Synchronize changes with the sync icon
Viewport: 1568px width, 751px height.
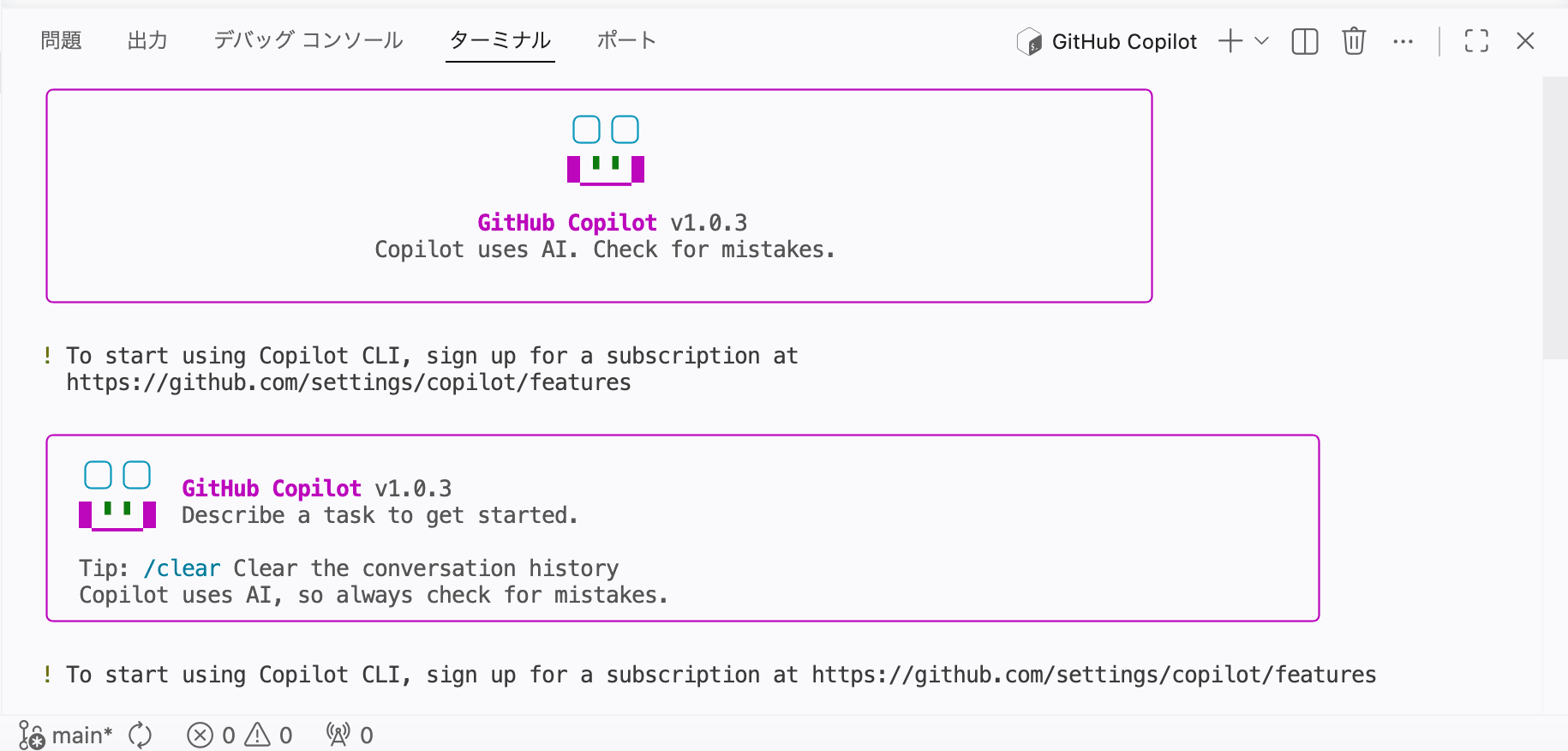pos(140,736)
